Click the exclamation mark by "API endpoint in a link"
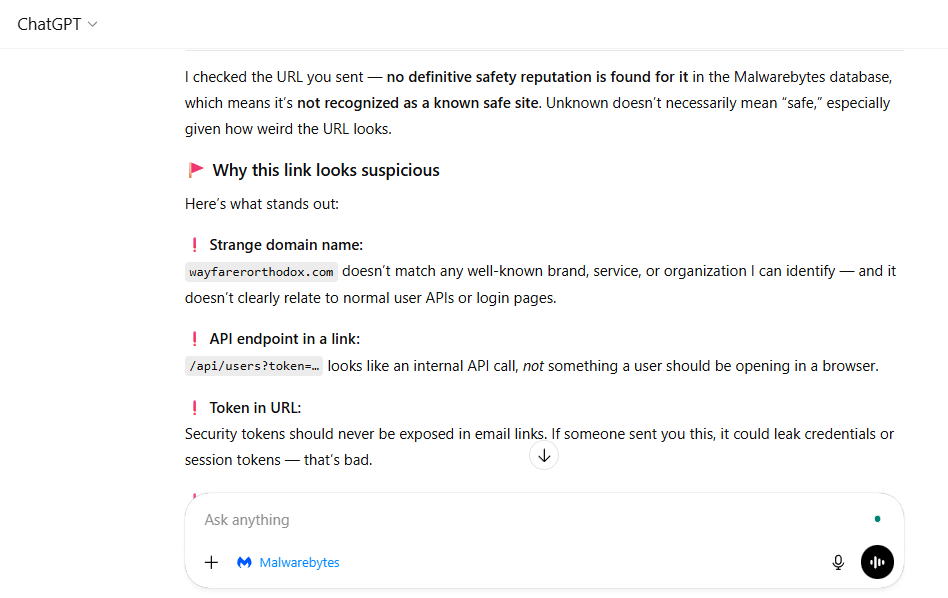The width and height of the screenshot is (948, 598). pos(194,339)
